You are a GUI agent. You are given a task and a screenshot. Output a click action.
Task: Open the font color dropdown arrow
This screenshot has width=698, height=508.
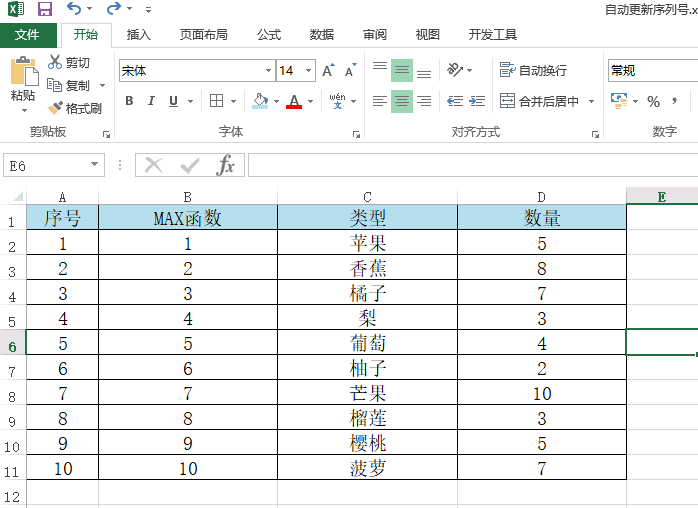310,102
